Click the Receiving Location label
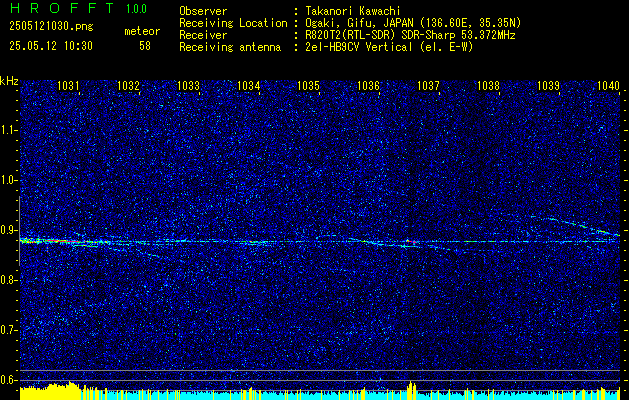 233,23
